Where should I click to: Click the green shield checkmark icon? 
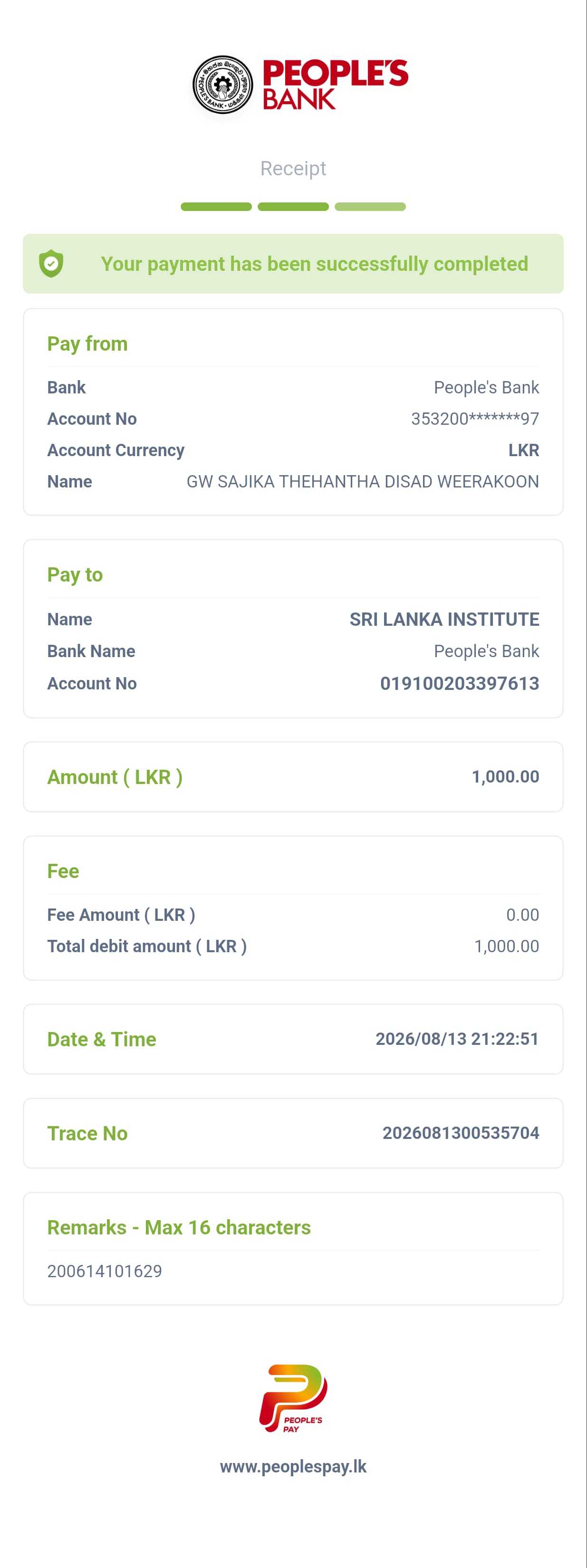pyautogui.click(x=51, y=264)
